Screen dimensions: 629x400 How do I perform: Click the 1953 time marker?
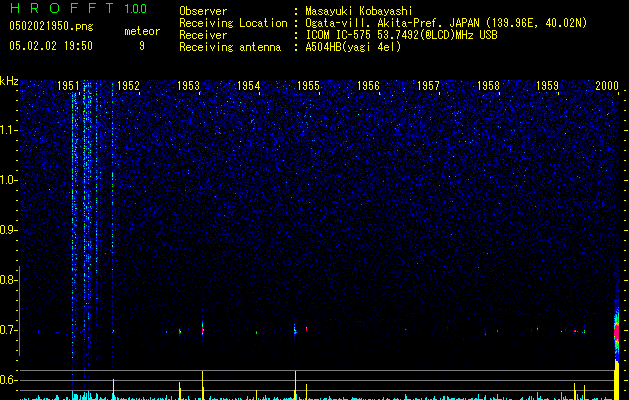188,85
